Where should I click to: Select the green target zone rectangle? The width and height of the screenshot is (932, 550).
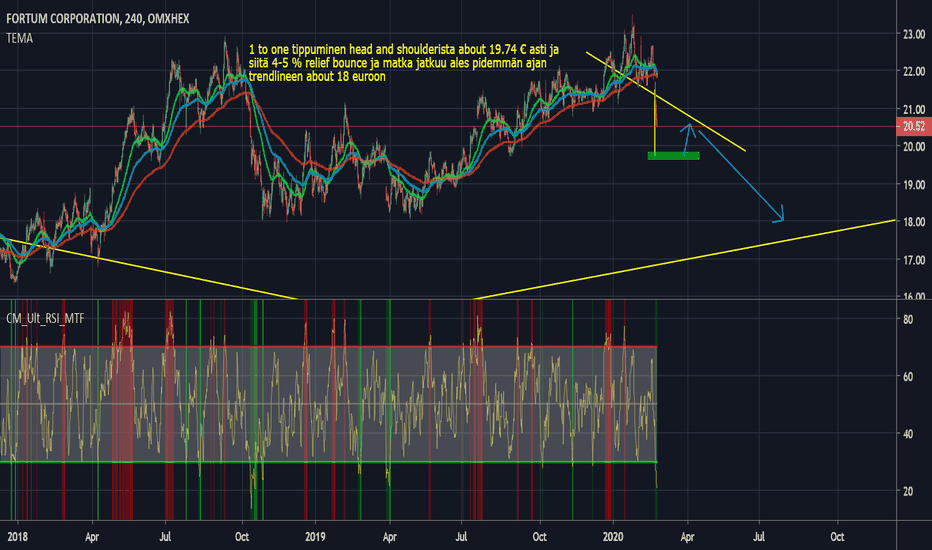(673, 156)
